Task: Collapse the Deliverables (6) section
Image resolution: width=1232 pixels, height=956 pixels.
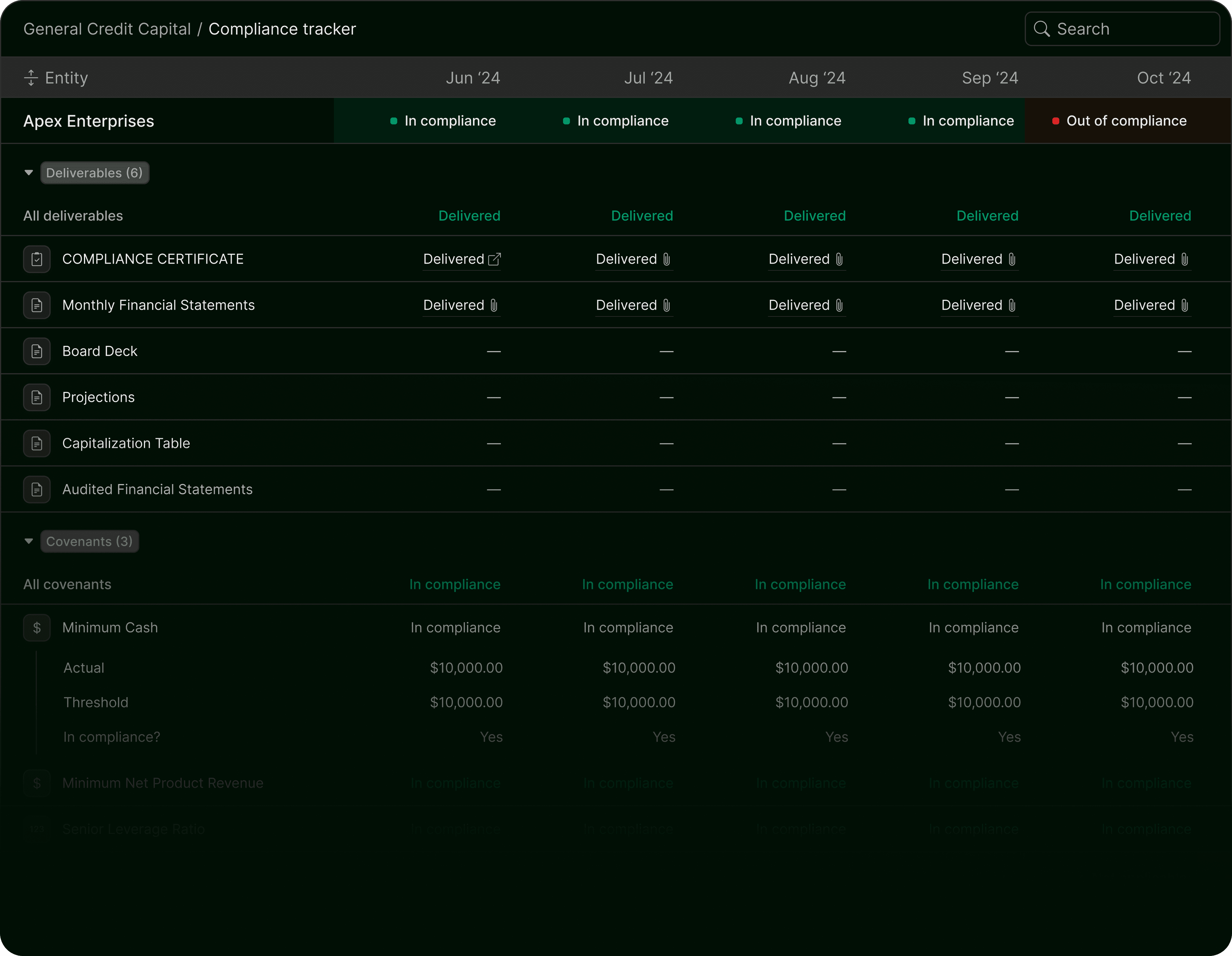Action: tap(29, 173)
